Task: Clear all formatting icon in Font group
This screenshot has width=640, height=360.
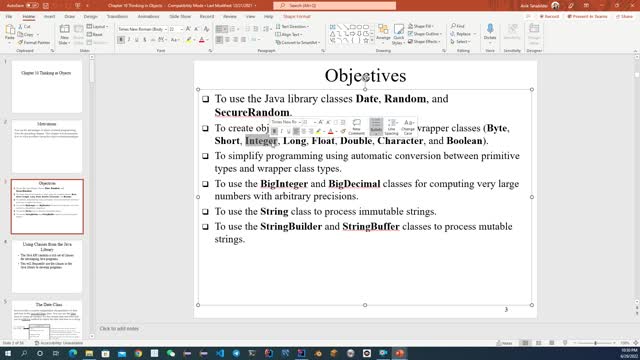Action: tap(207, 29)
